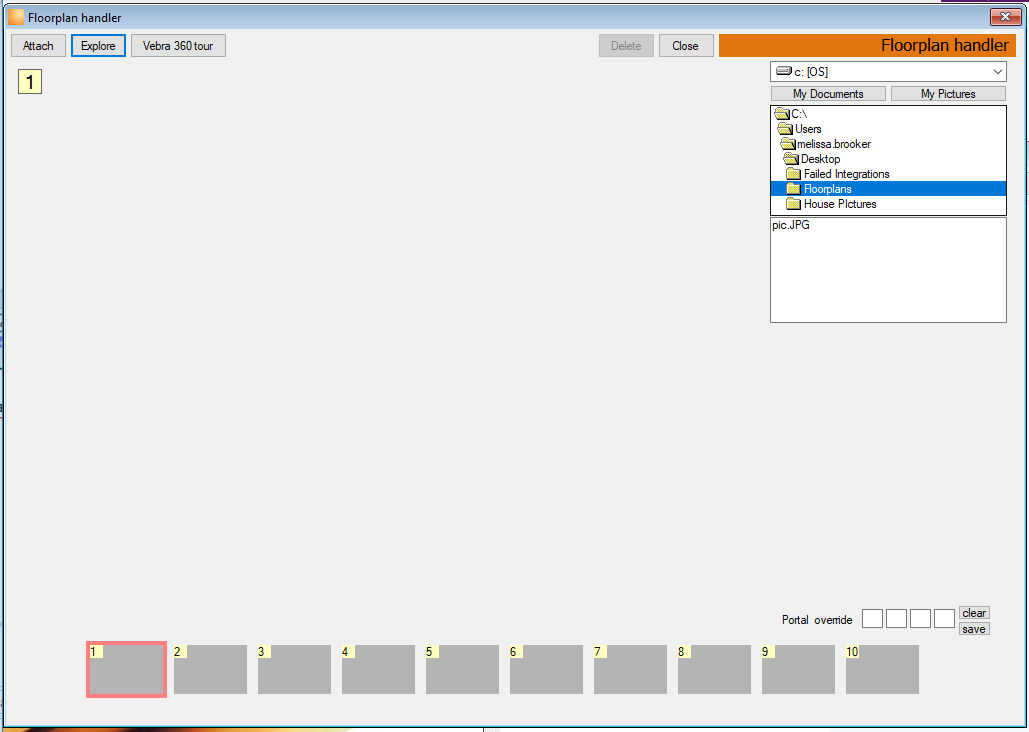Viewport: 1029px width, 732px height.
Task: Click the Users open-folder icon
Action: 785,129
